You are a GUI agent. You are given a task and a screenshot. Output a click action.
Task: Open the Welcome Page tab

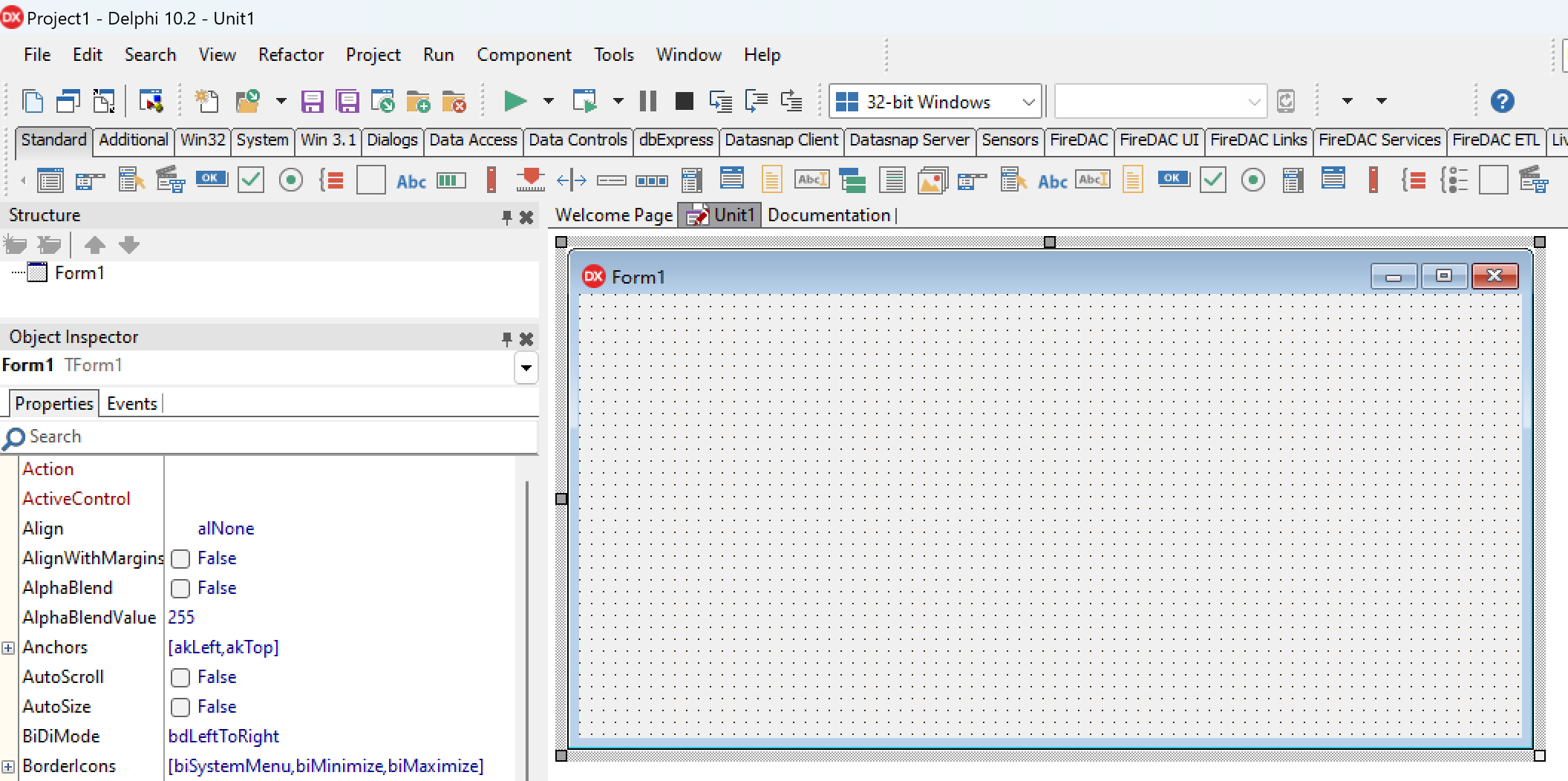[614, 215]
